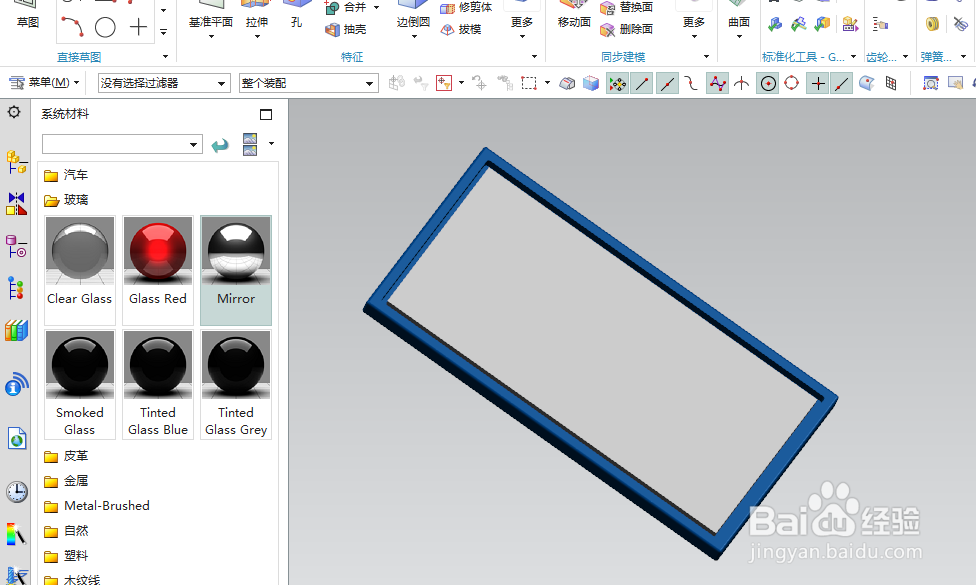Click the 修剪体 (Trim Body) icon

[447, 7]
